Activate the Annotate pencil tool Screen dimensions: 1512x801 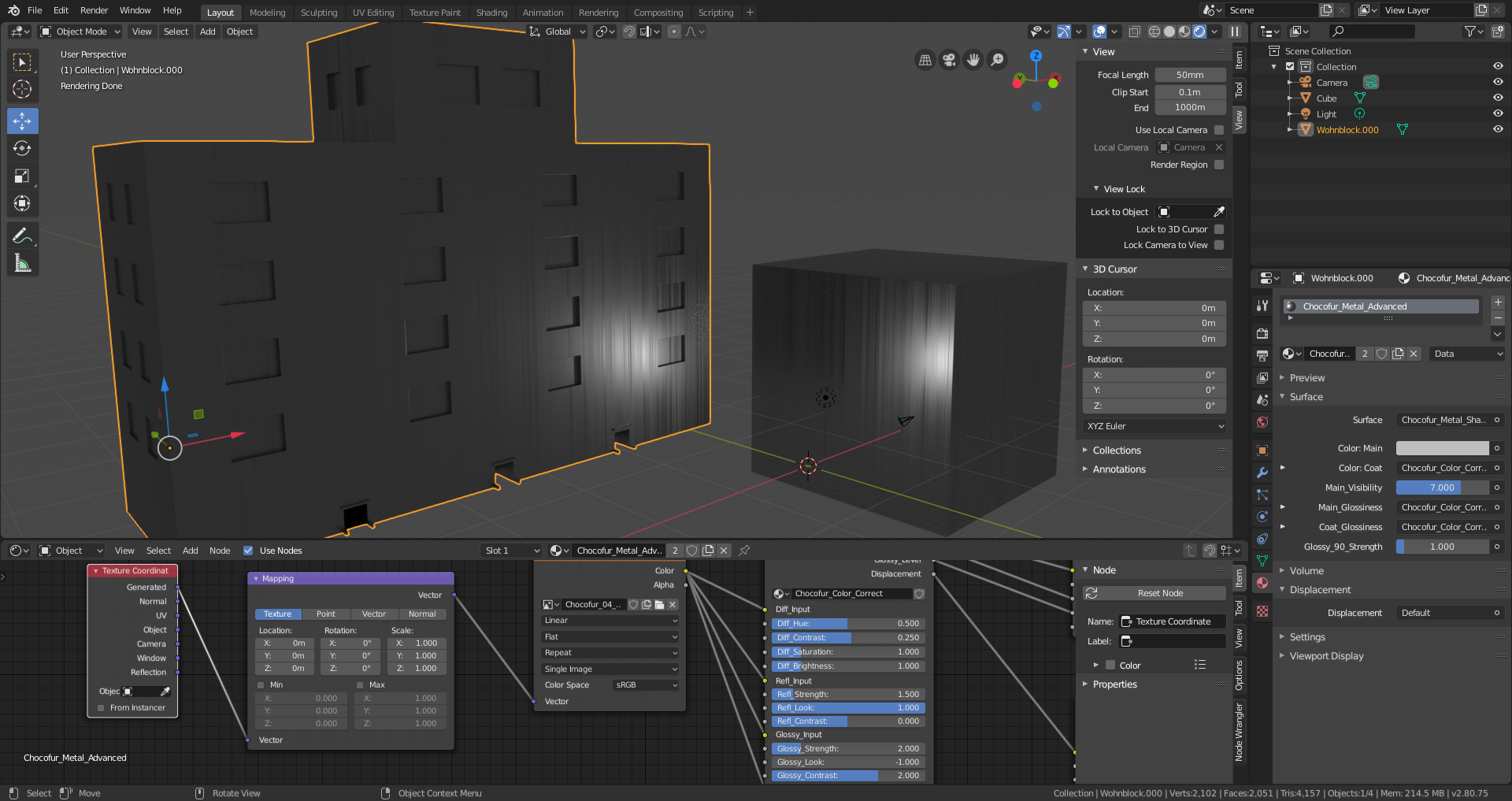(x=22, y=235)
